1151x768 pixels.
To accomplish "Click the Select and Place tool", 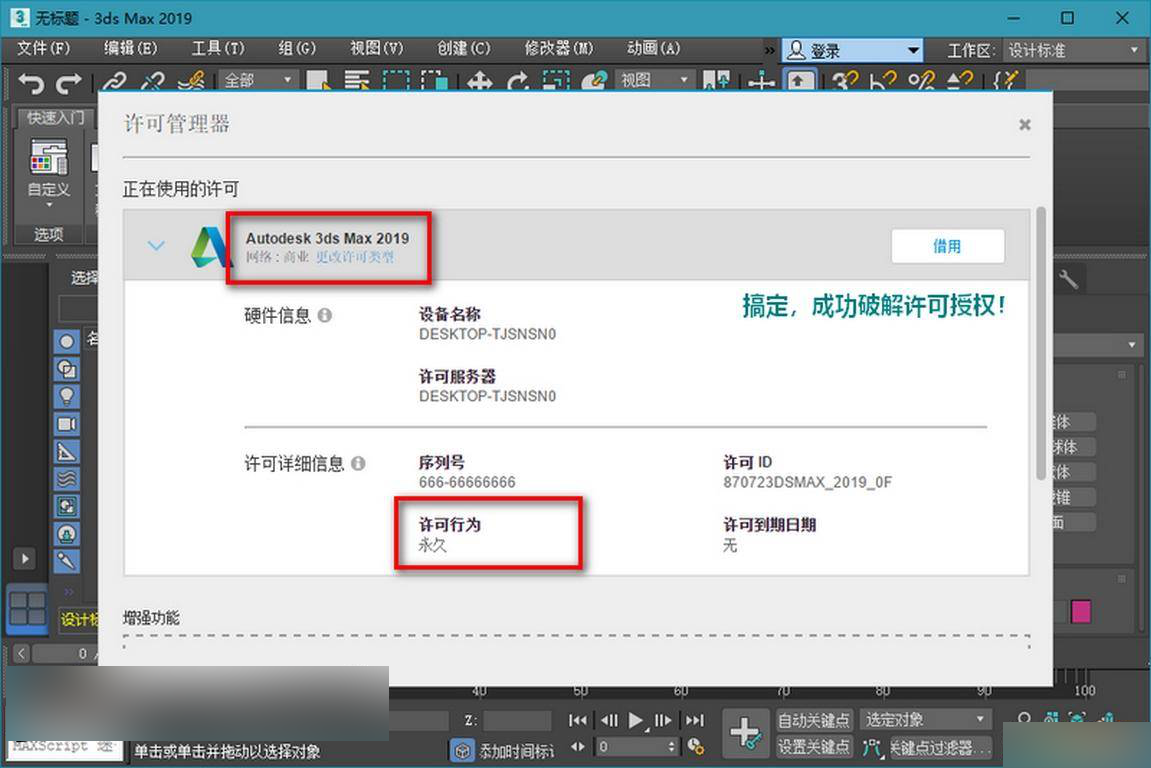I will (x=594, y=81).
